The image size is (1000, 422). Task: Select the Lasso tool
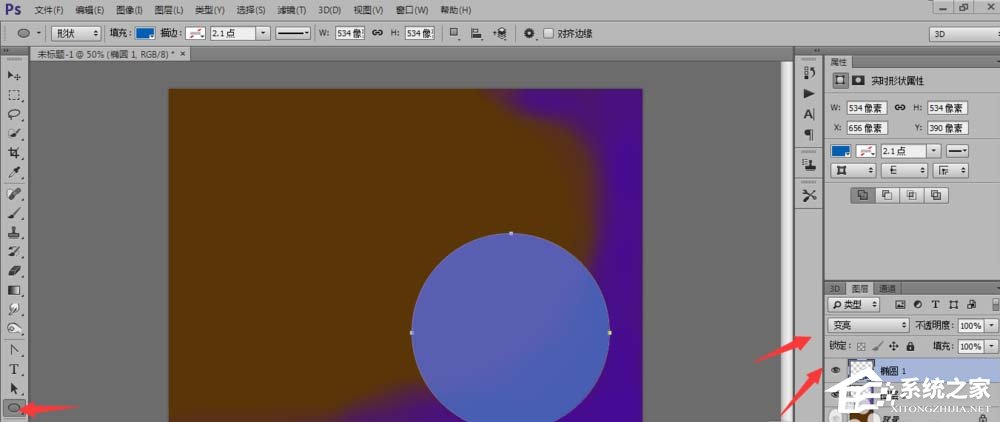pyautogui.click(x=14, y=114)
